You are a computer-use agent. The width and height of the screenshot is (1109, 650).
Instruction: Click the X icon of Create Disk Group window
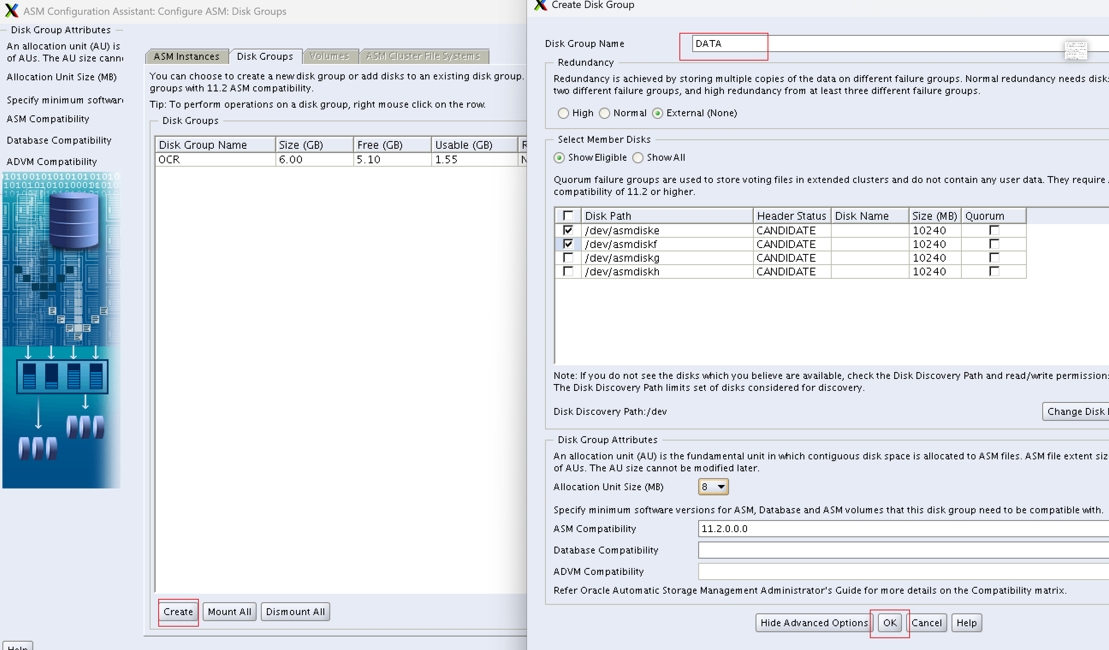tap(540, 5)
